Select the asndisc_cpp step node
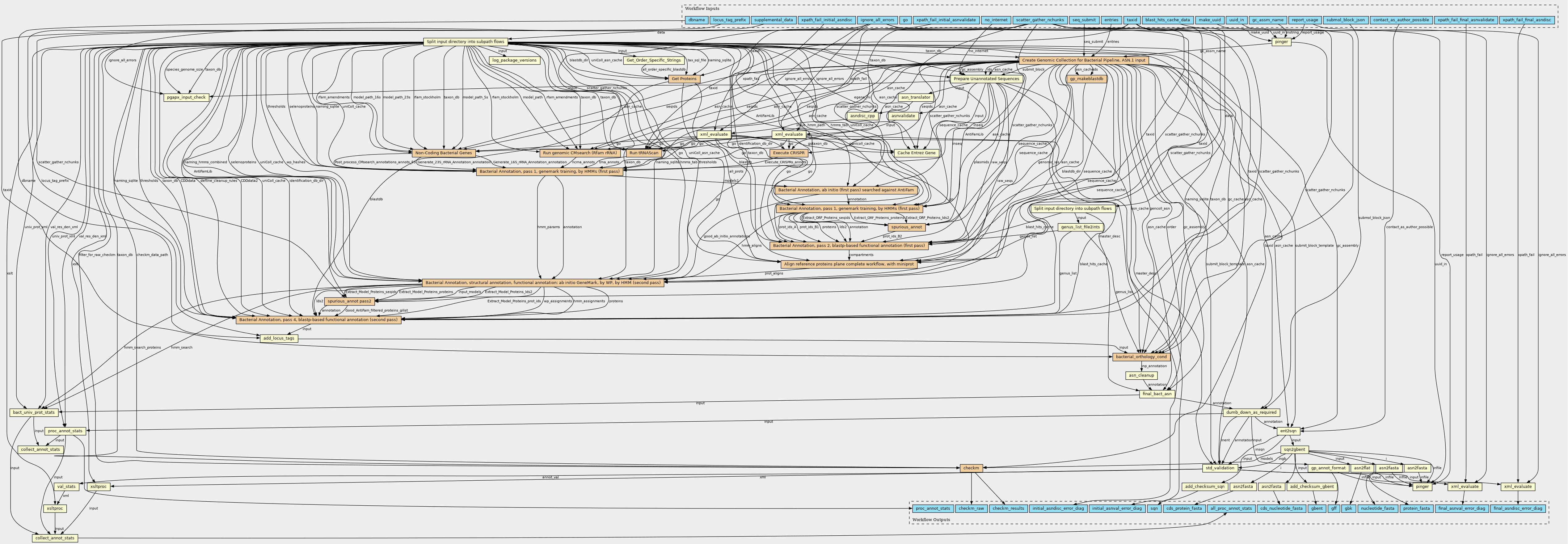Screen dimensions: 1568x544 pyautogui.click(x=862, y=116)
